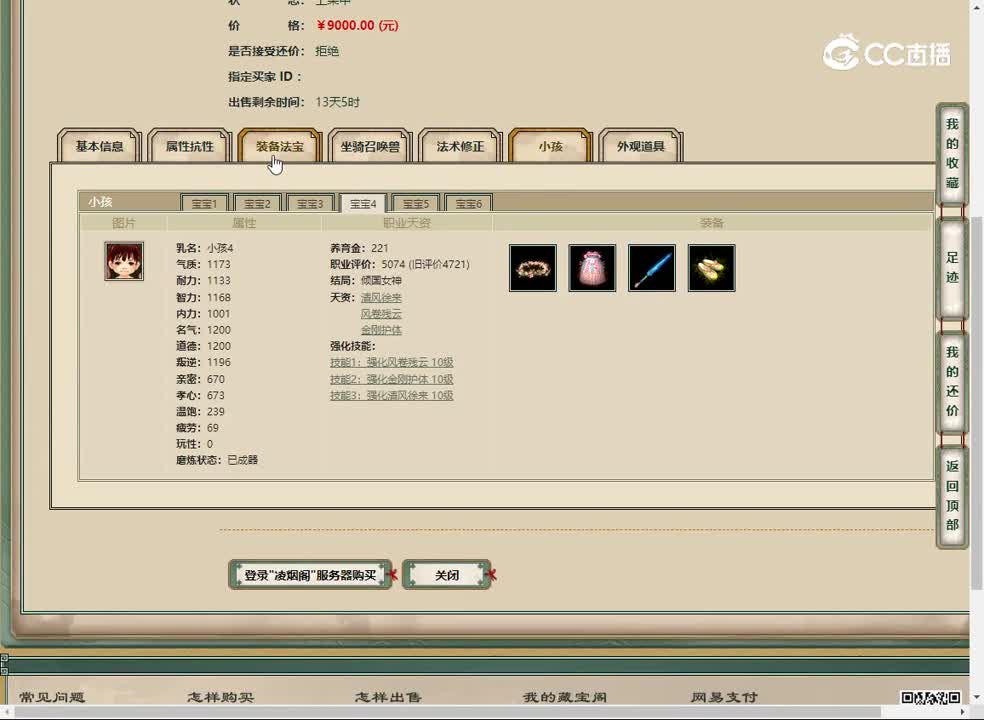984x720 pixels.
Task: Open the 外观道具 tab
Action: pos(640,146)
